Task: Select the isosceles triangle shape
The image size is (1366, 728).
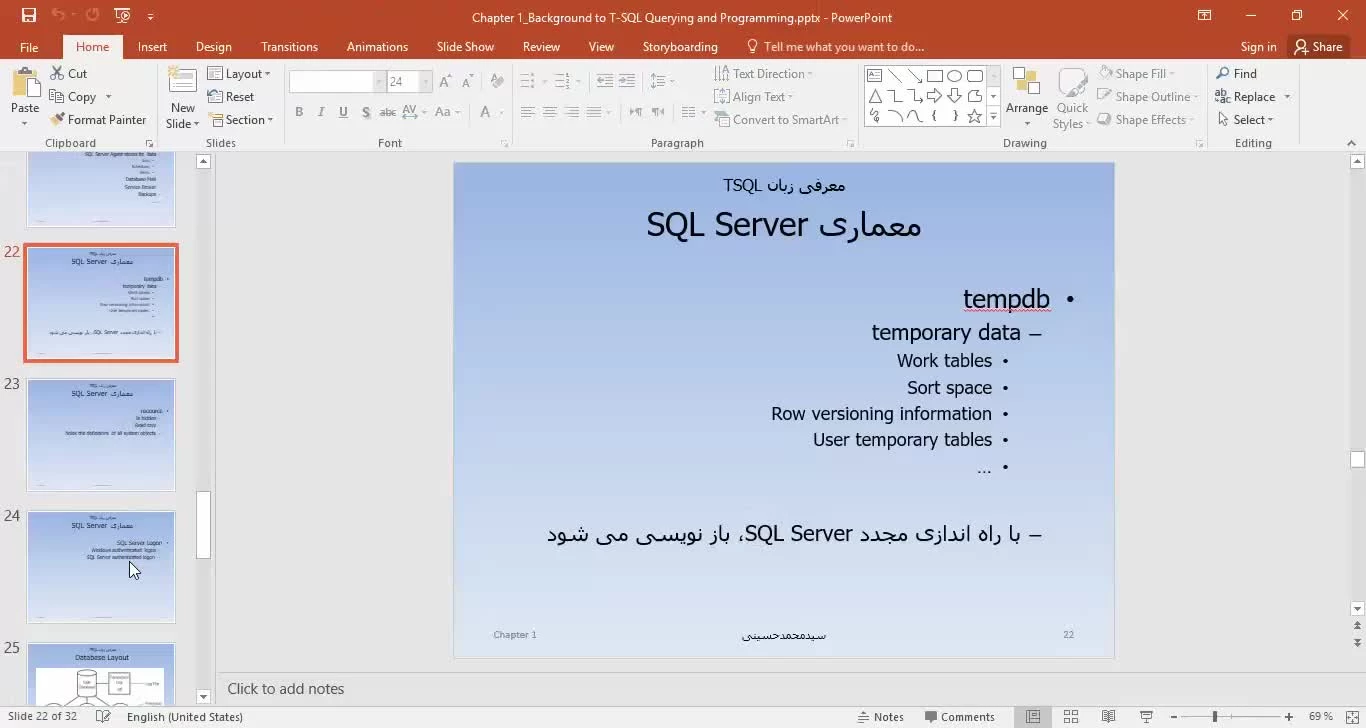Action: click(x=875, y=96)
